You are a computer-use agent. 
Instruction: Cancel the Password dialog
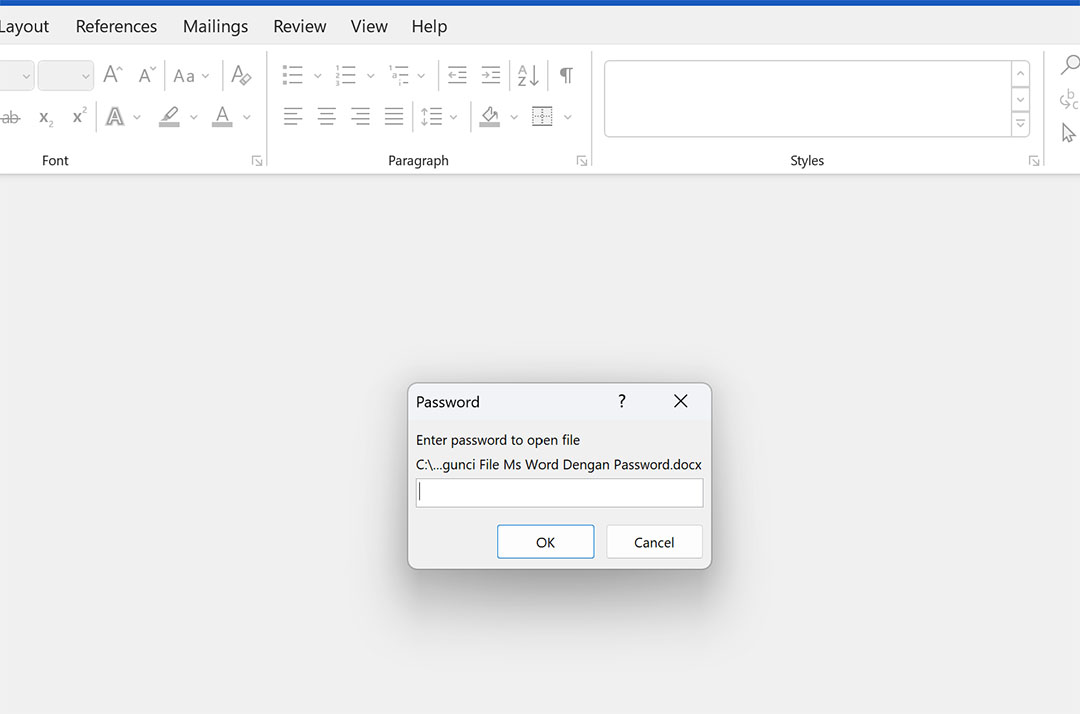tap(654, 541)
